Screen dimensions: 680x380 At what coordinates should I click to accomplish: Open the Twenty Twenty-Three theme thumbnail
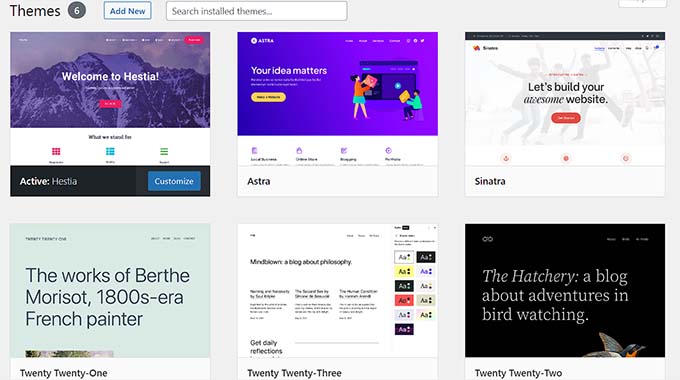coord(337,291)
